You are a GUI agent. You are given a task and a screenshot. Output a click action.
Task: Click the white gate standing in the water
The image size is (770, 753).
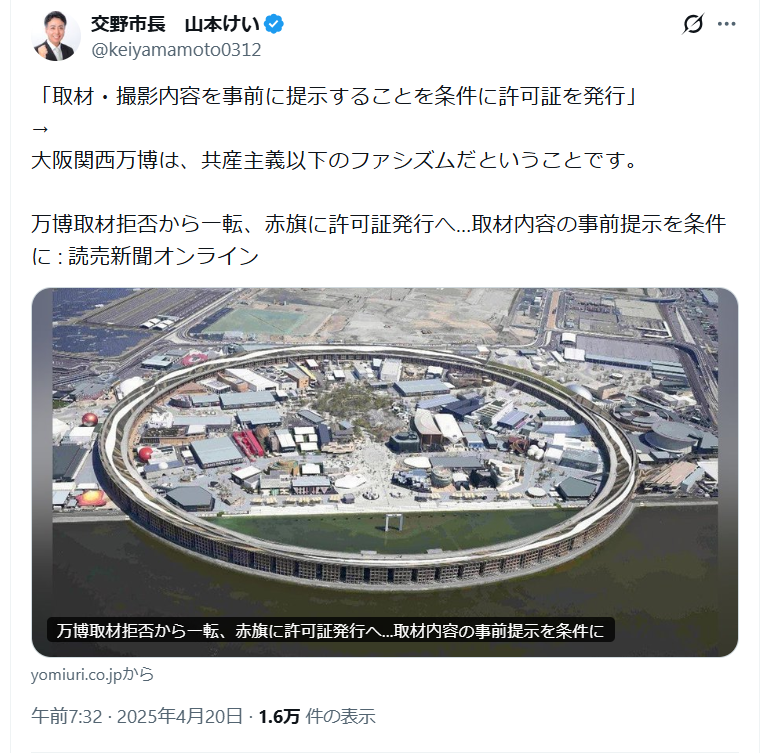click(393, 522)
